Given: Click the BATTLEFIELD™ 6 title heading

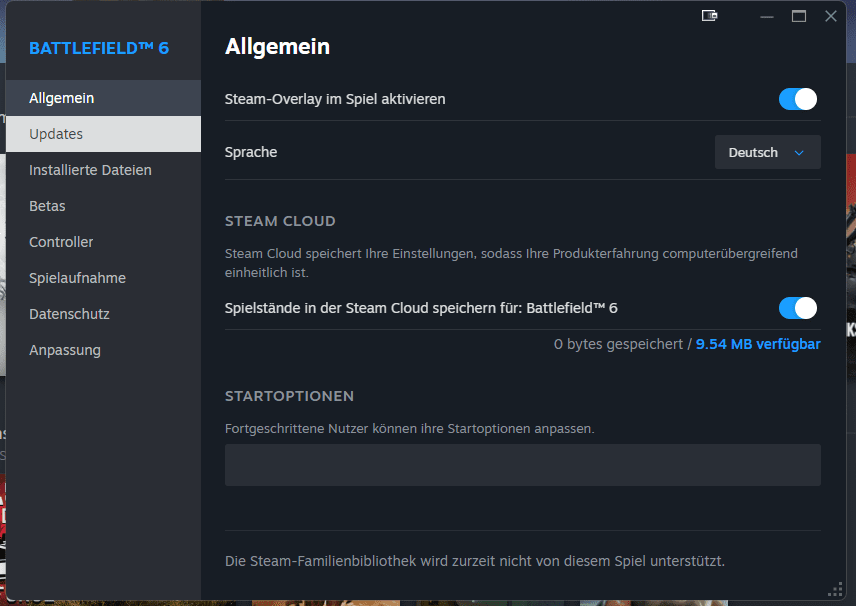Looking at the screenshot, I should 99,47.
